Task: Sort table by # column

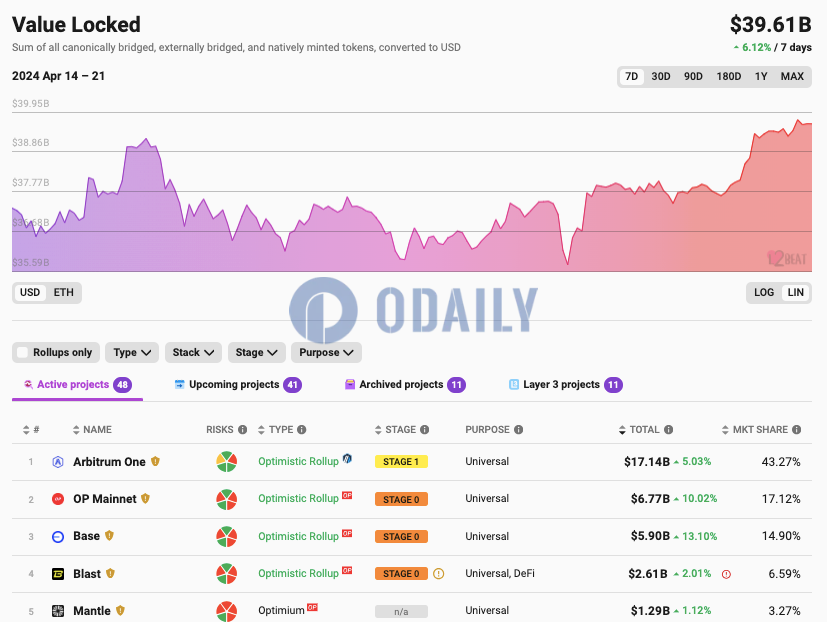Action: click(31, 429)
